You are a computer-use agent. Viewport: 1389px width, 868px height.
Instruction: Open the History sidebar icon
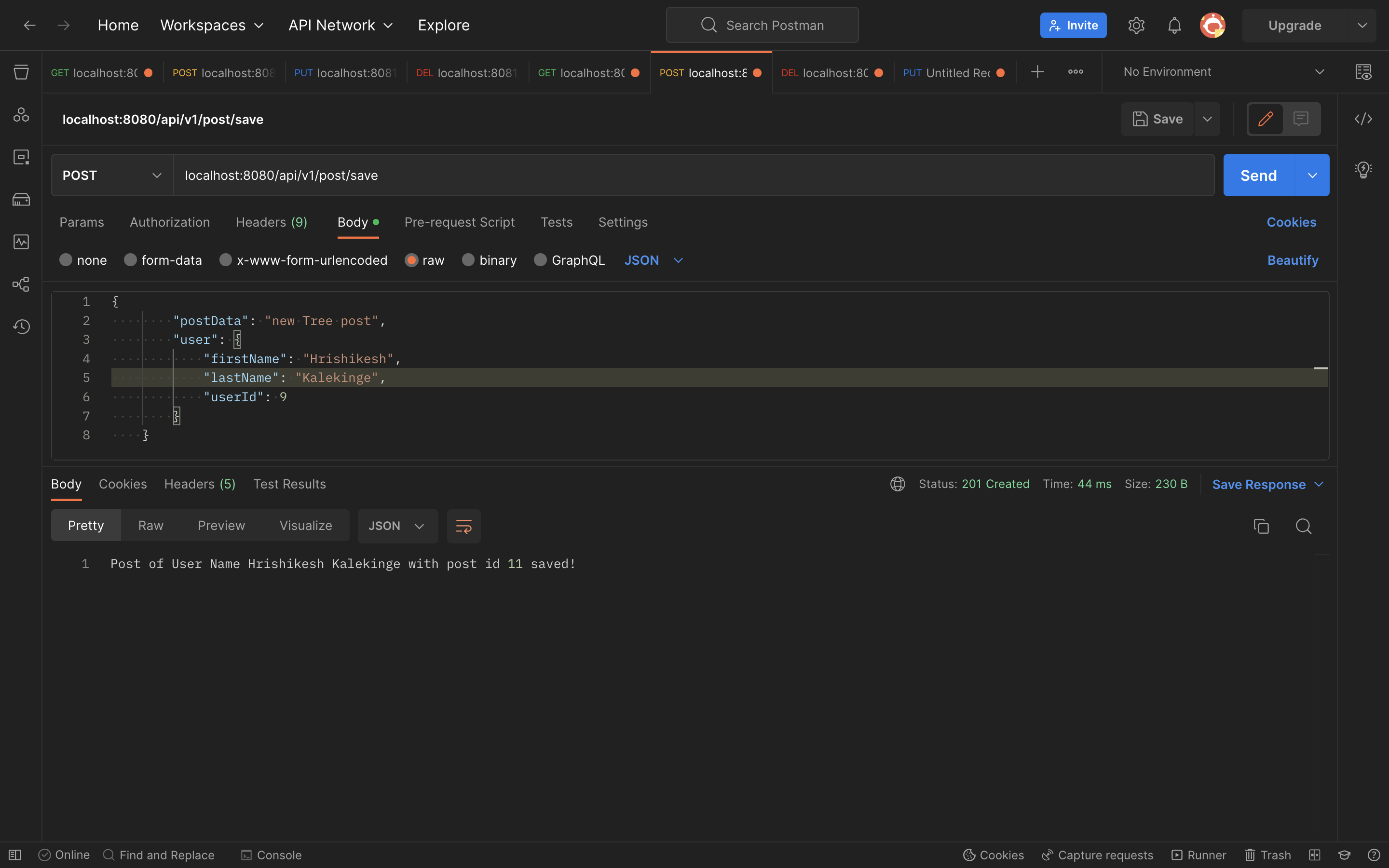[21, 326]
